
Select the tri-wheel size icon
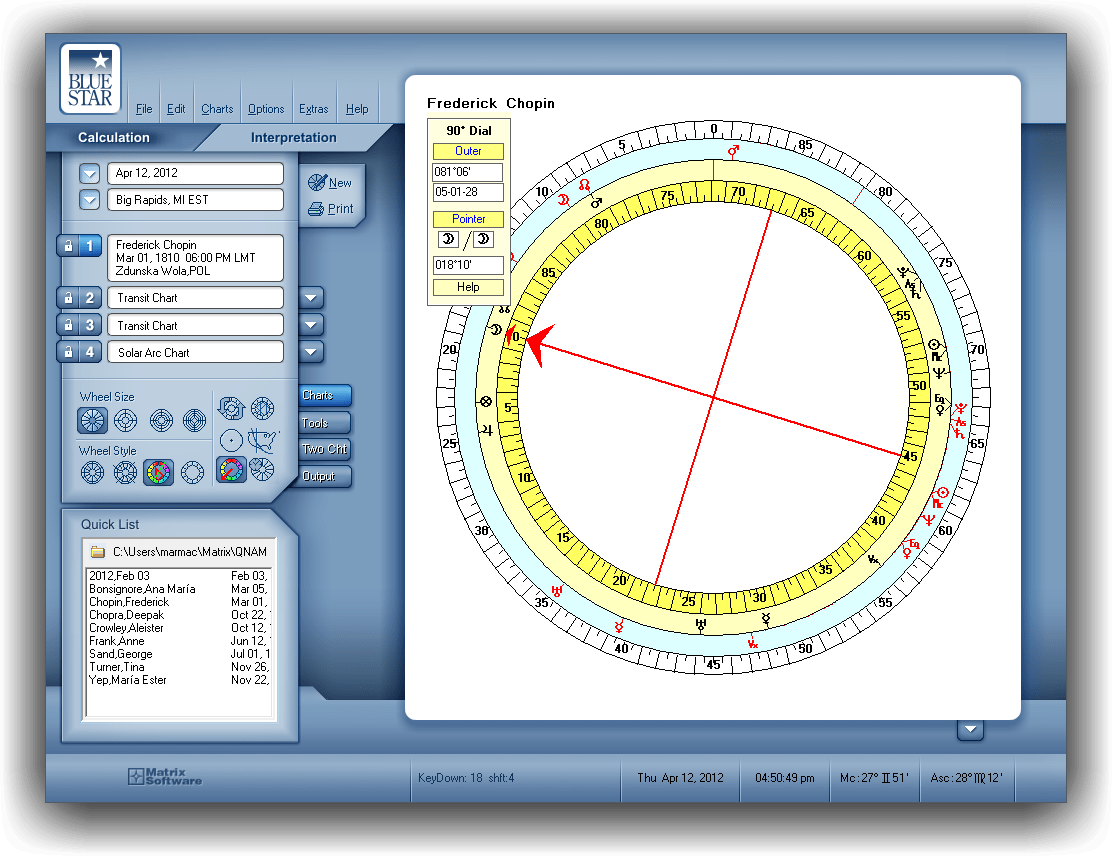click(162, 421)
